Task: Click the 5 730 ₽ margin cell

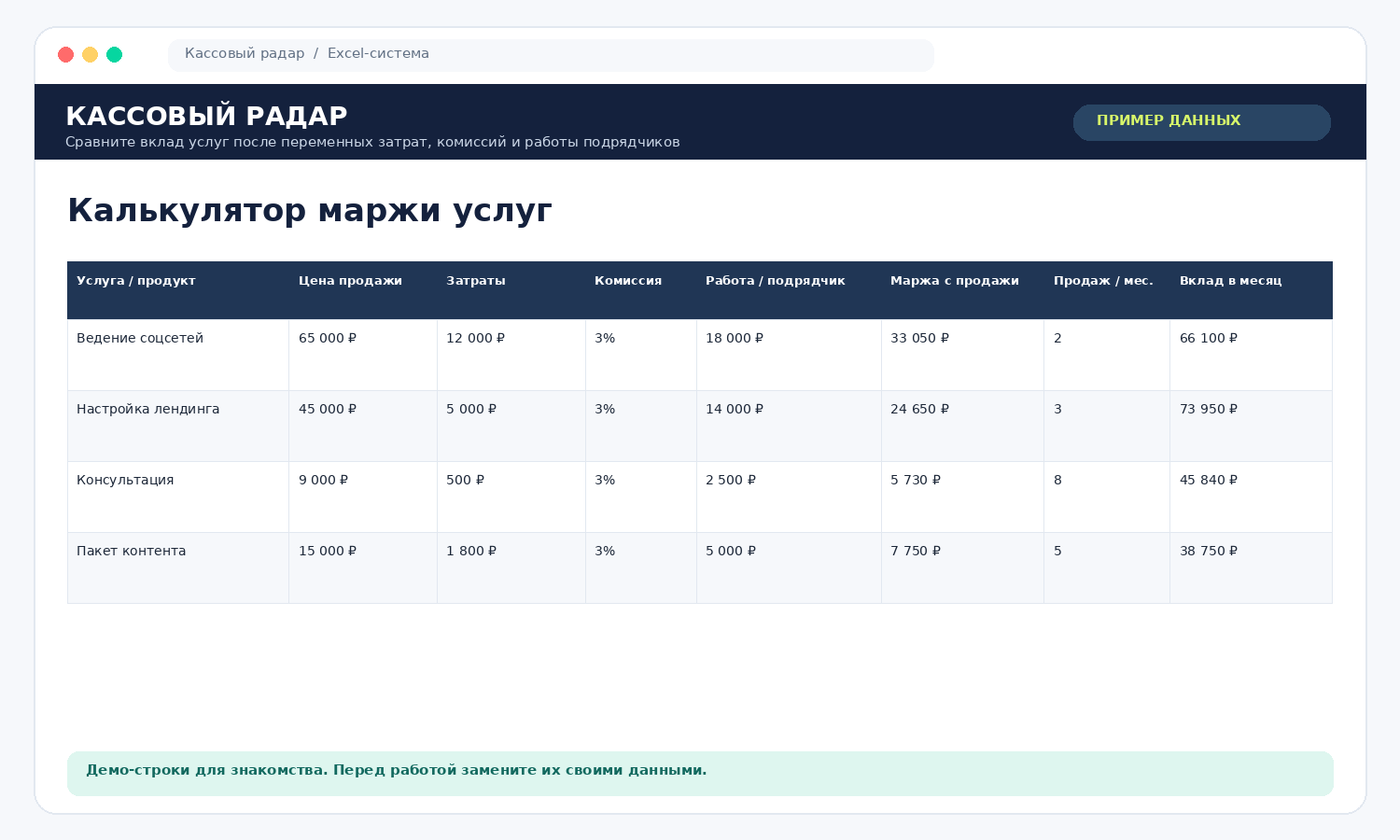Action: [x=963, y=497]
